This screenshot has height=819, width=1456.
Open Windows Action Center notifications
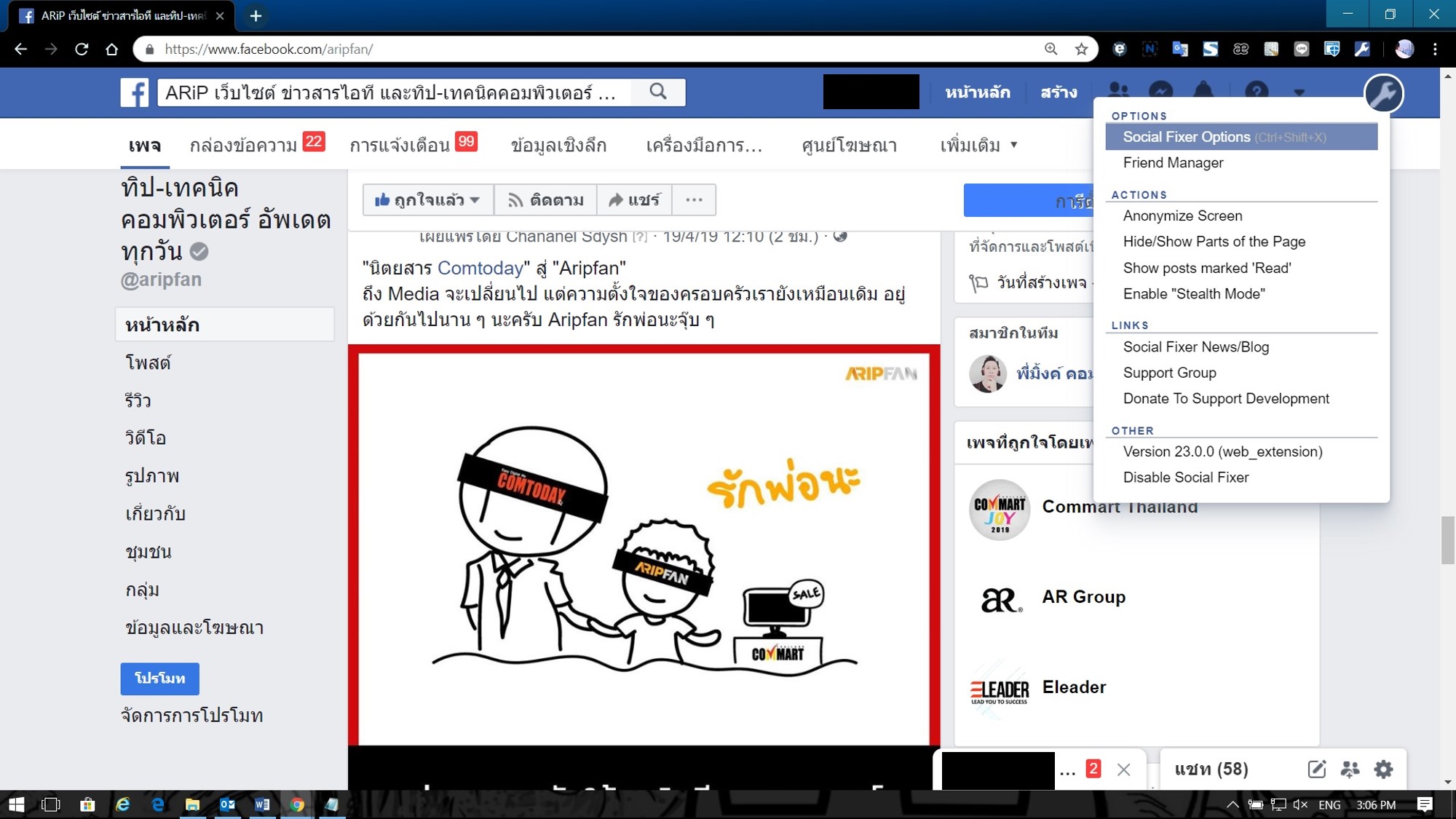1425,804
